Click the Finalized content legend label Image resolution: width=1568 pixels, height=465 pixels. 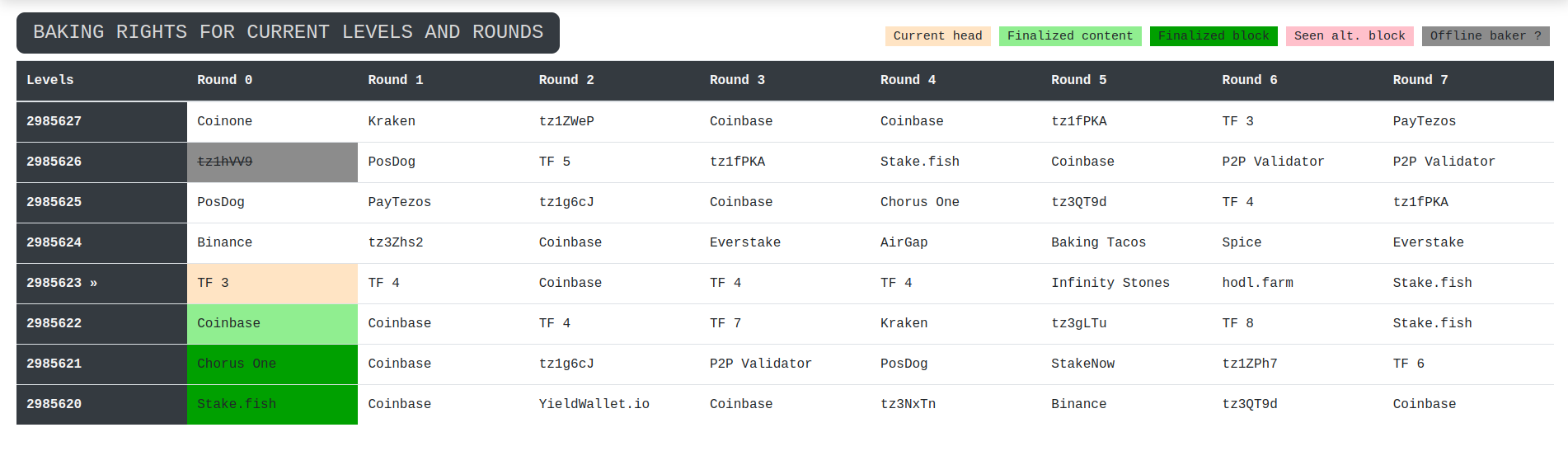[1069, 35]
